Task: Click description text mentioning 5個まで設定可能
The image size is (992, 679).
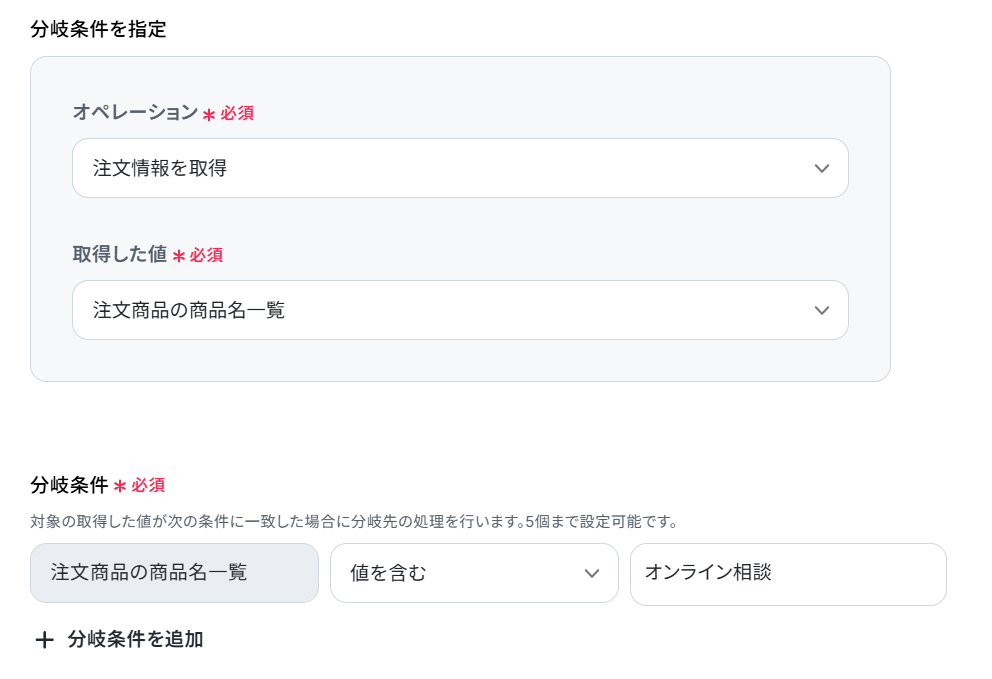Action: point(354,521)
